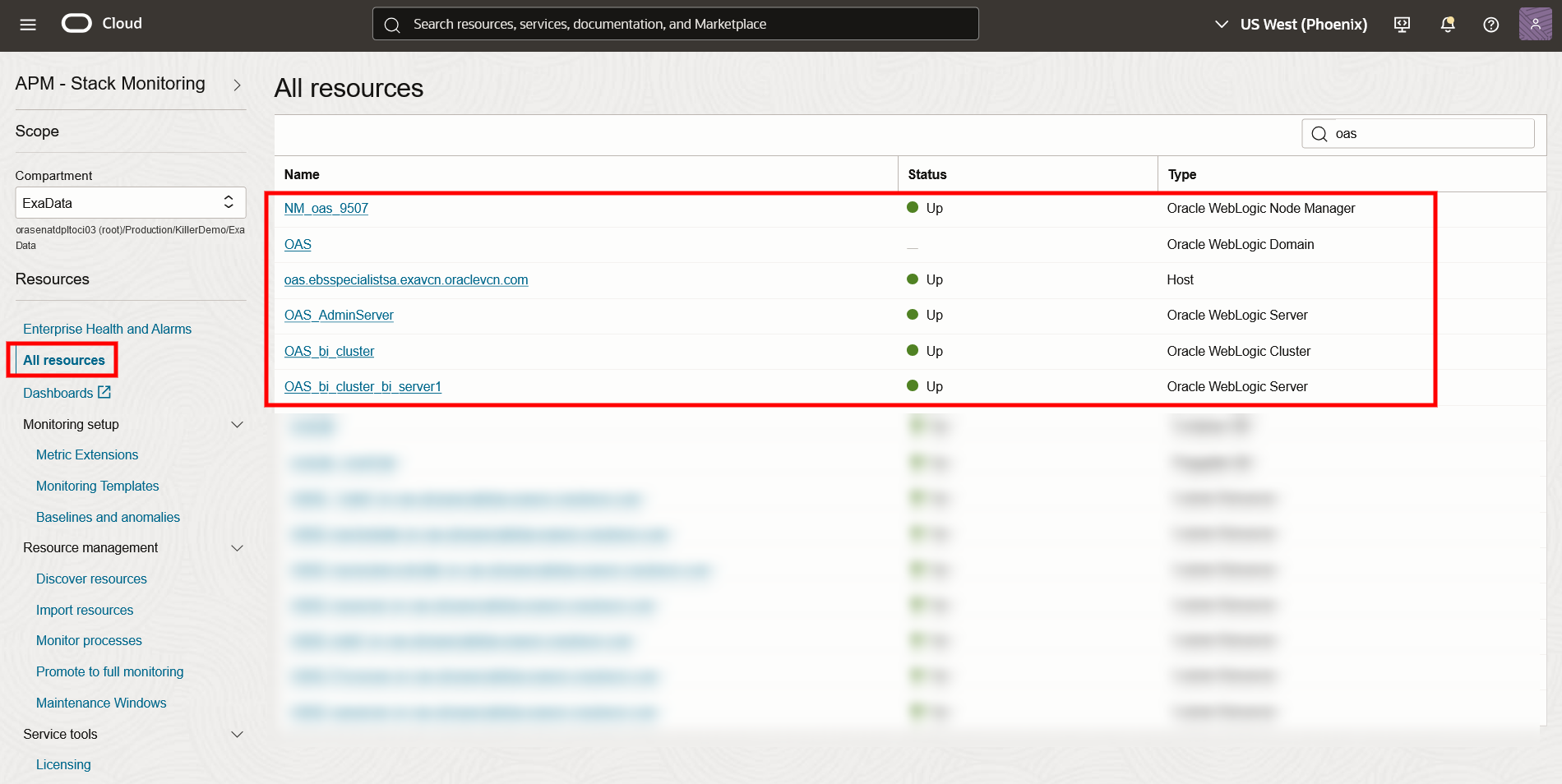Collapse the Service tools section
The image size is (1562, 784).
click(x=238, y=734)
